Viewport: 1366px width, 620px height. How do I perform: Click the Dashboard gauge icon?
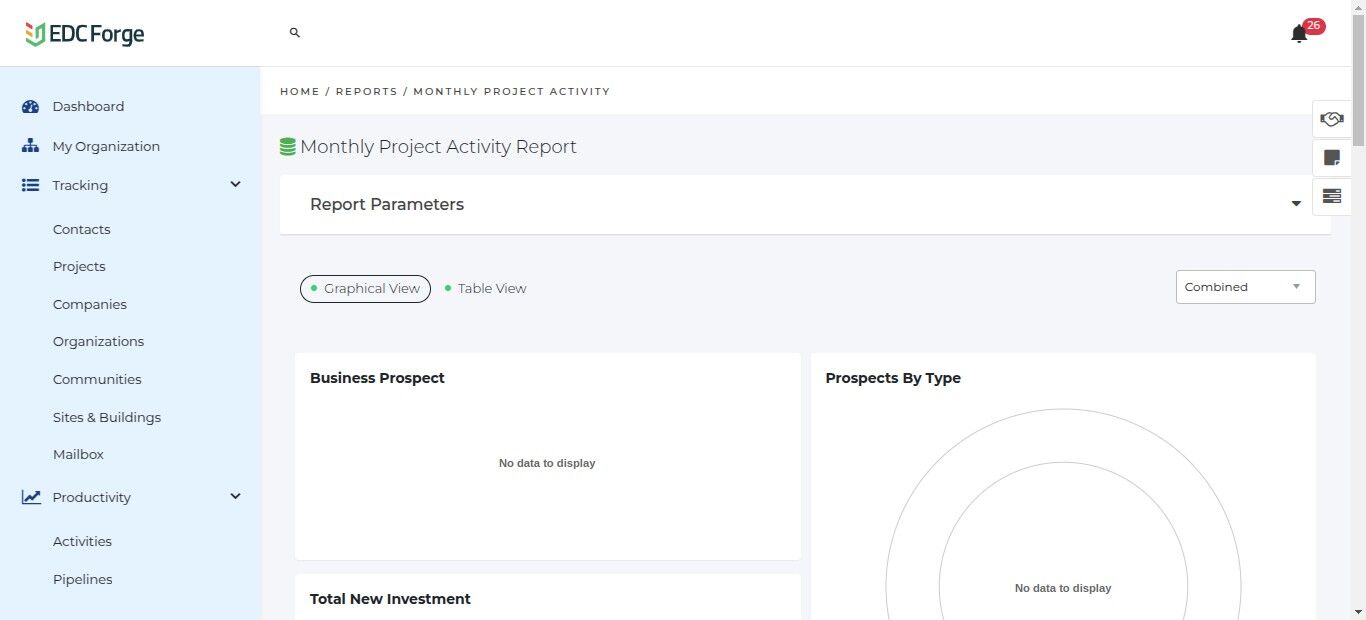point(31,107)
